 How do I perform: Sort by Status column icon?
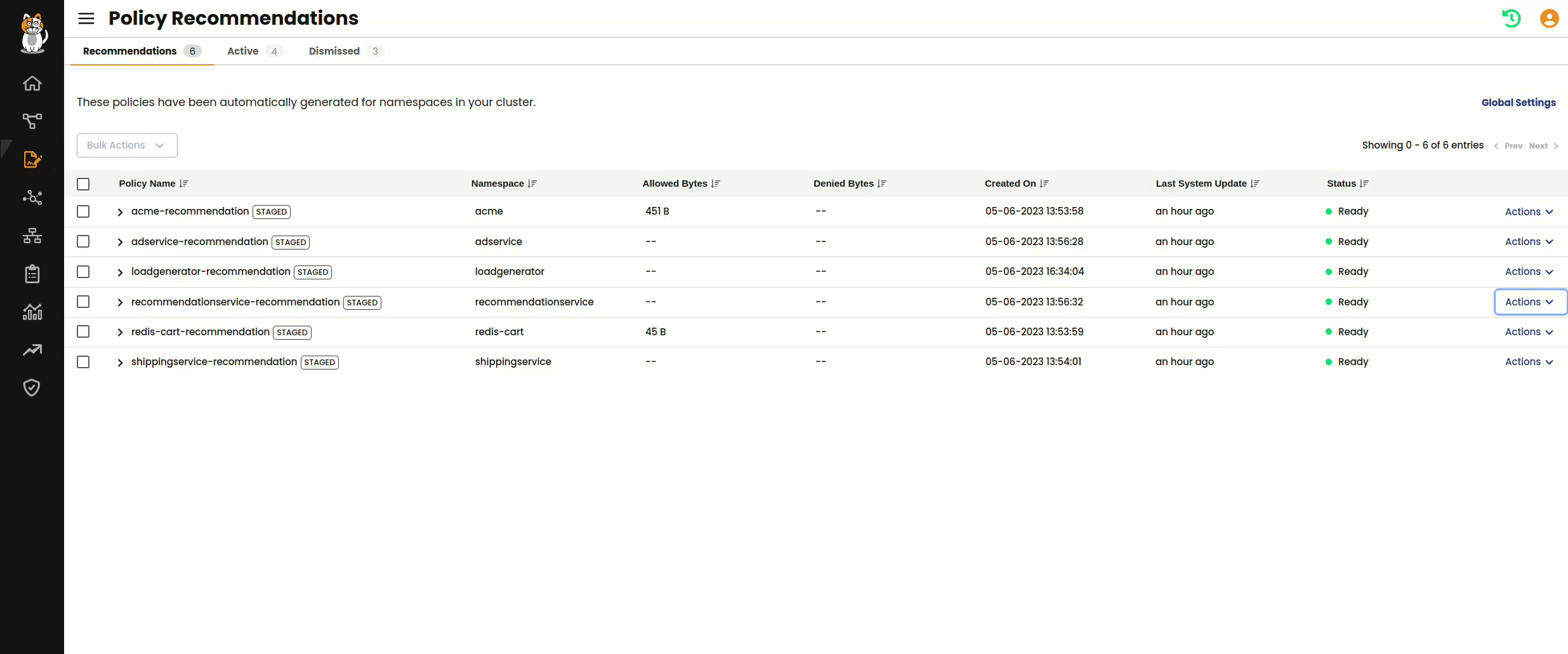coord(1364,184)
